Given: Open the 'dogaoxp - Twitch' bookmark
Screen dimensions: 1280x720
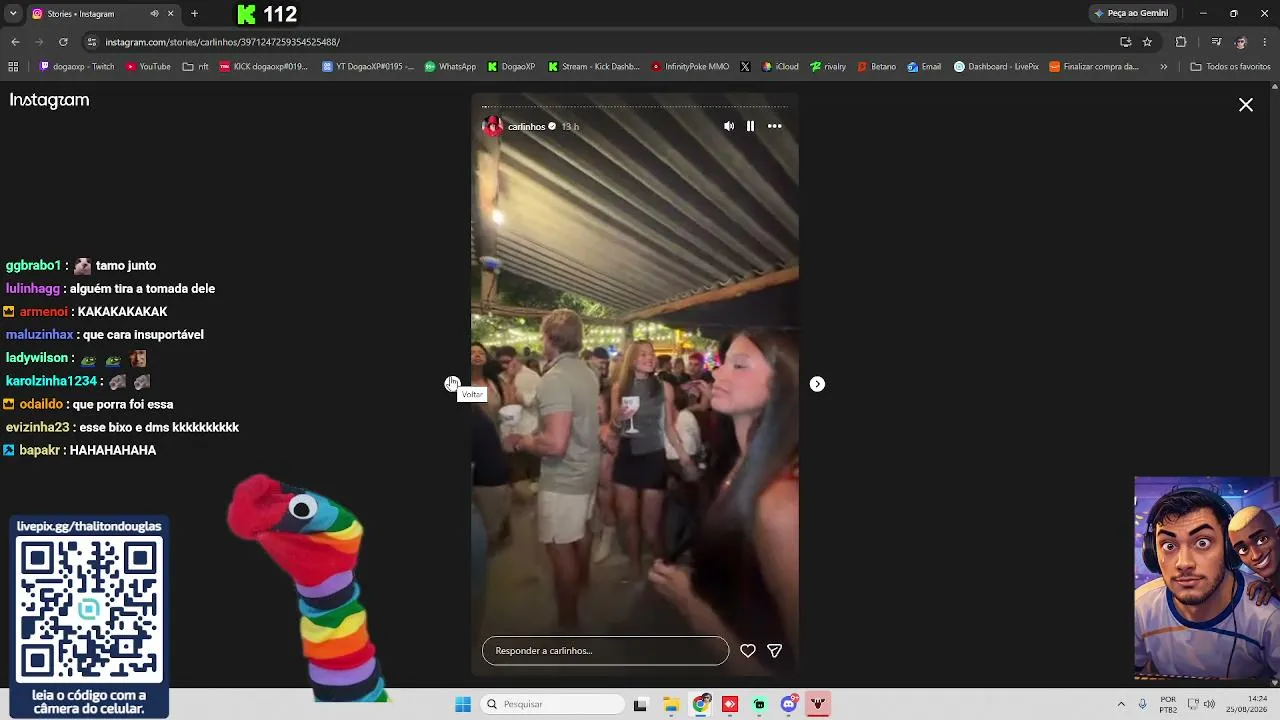Looking at the screenshot, I should [x=77, y=67].
